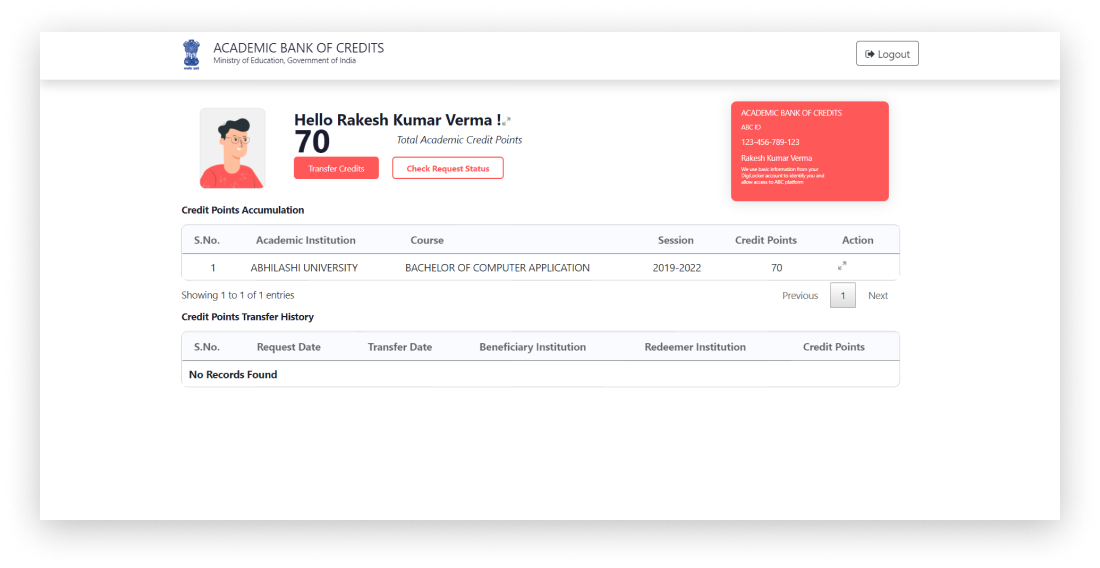Open the action expand icon for Abhilashi University row

842,266
